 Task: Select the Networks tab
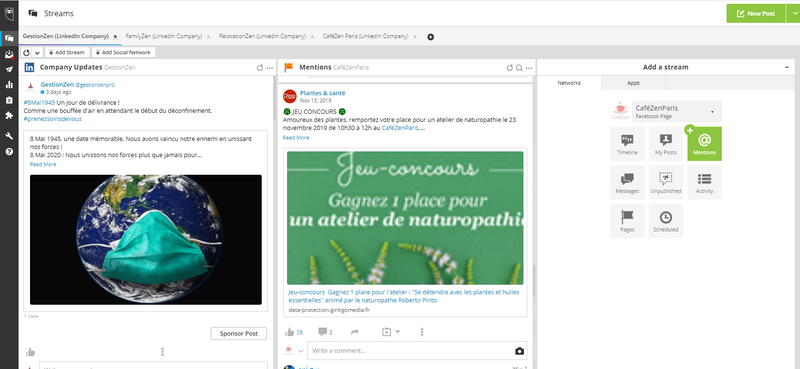(569, 83)
